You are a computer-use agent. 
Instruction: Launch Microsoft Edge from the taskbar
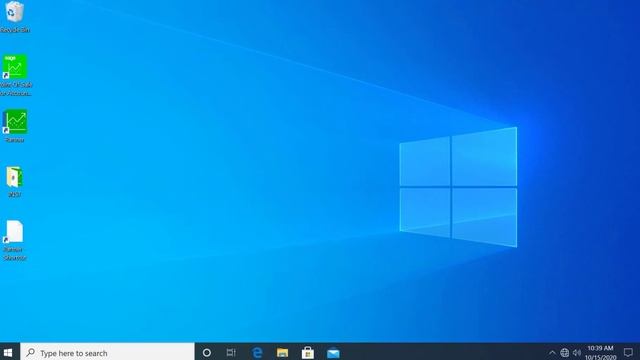[x=257, y=353]
